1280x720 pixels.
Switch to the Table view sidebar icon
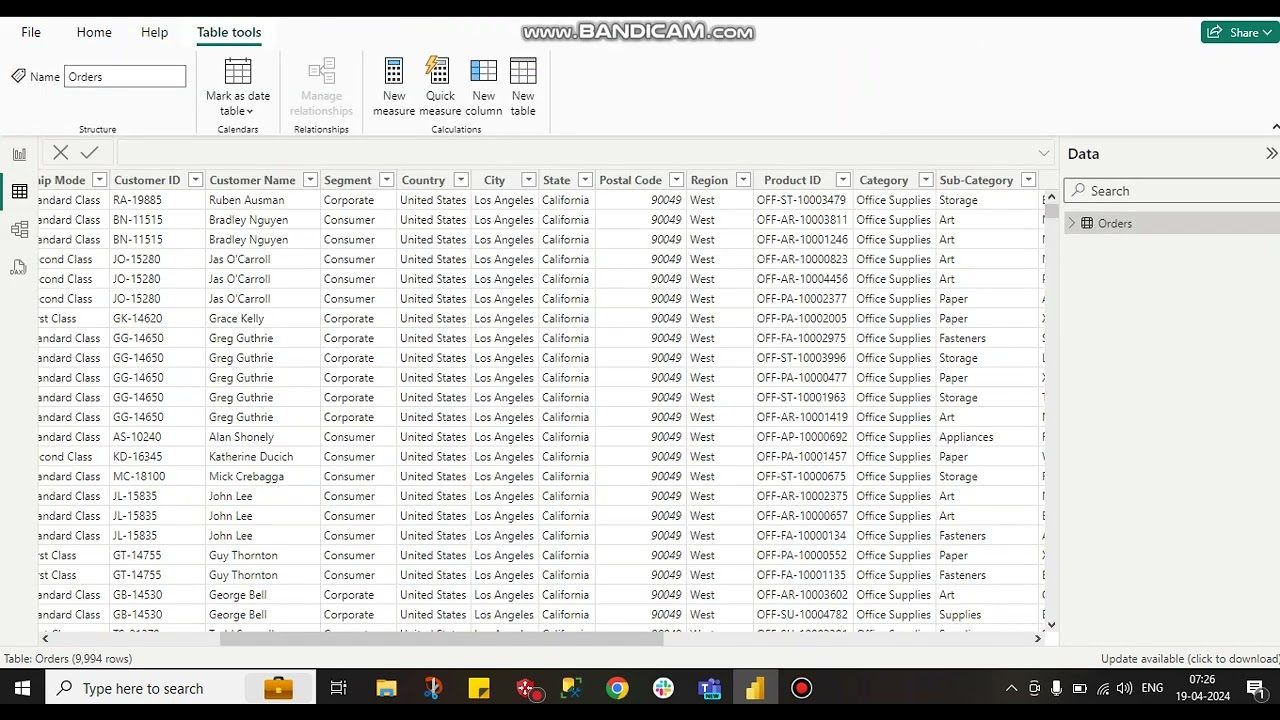19,191
